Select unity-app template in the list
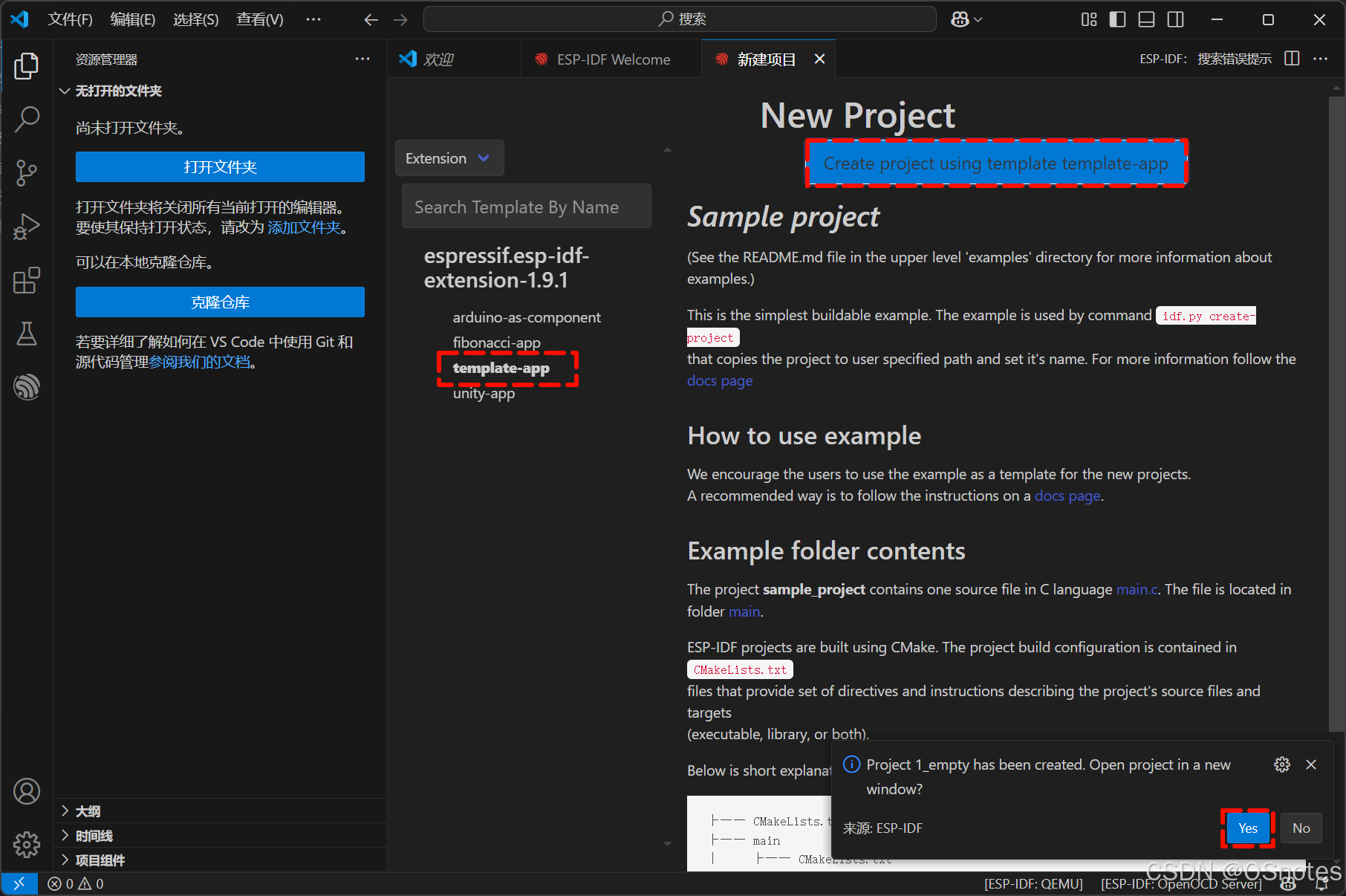 484,394
